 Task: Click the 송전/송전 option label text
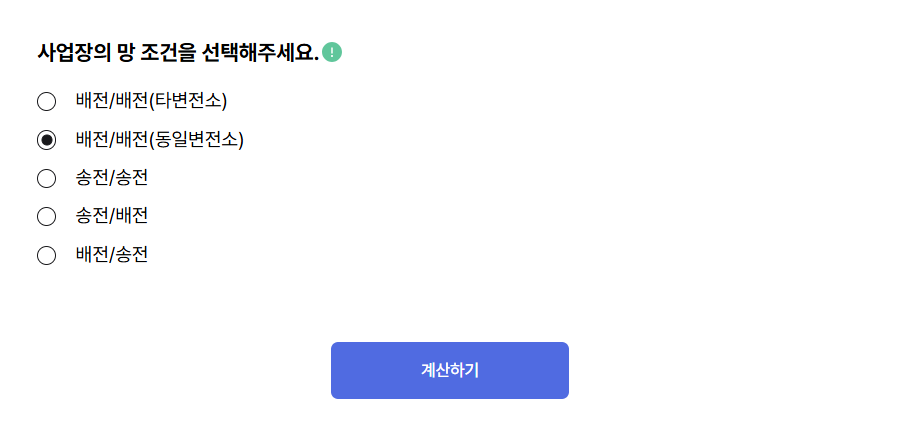coord(111,179)
